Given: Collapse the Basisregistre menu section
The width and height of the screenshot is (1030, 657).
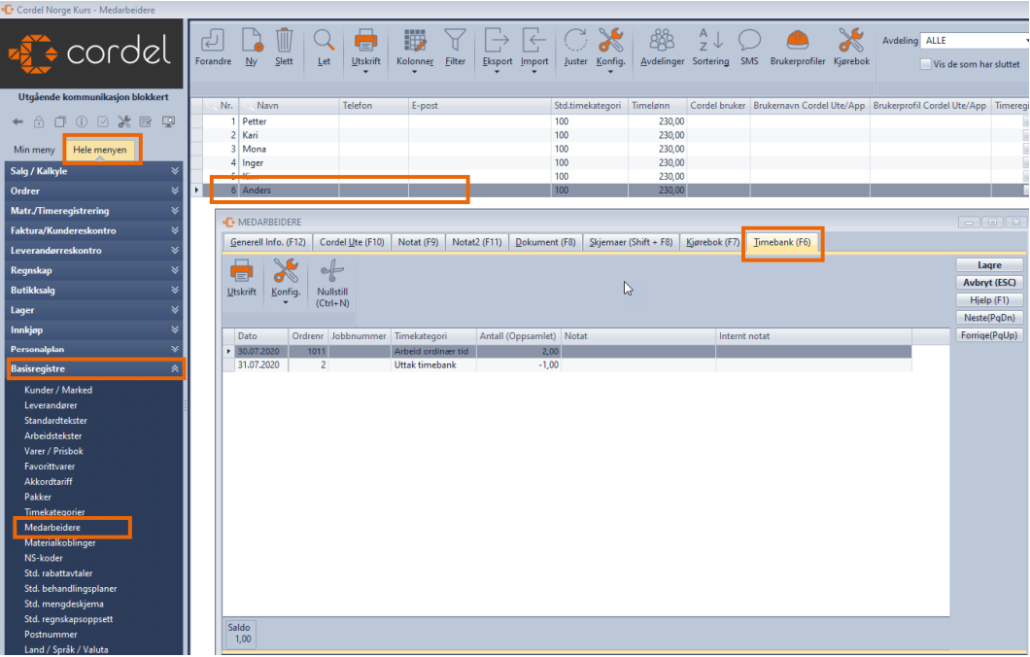Looking at the screenshot, I should point(94,369).
